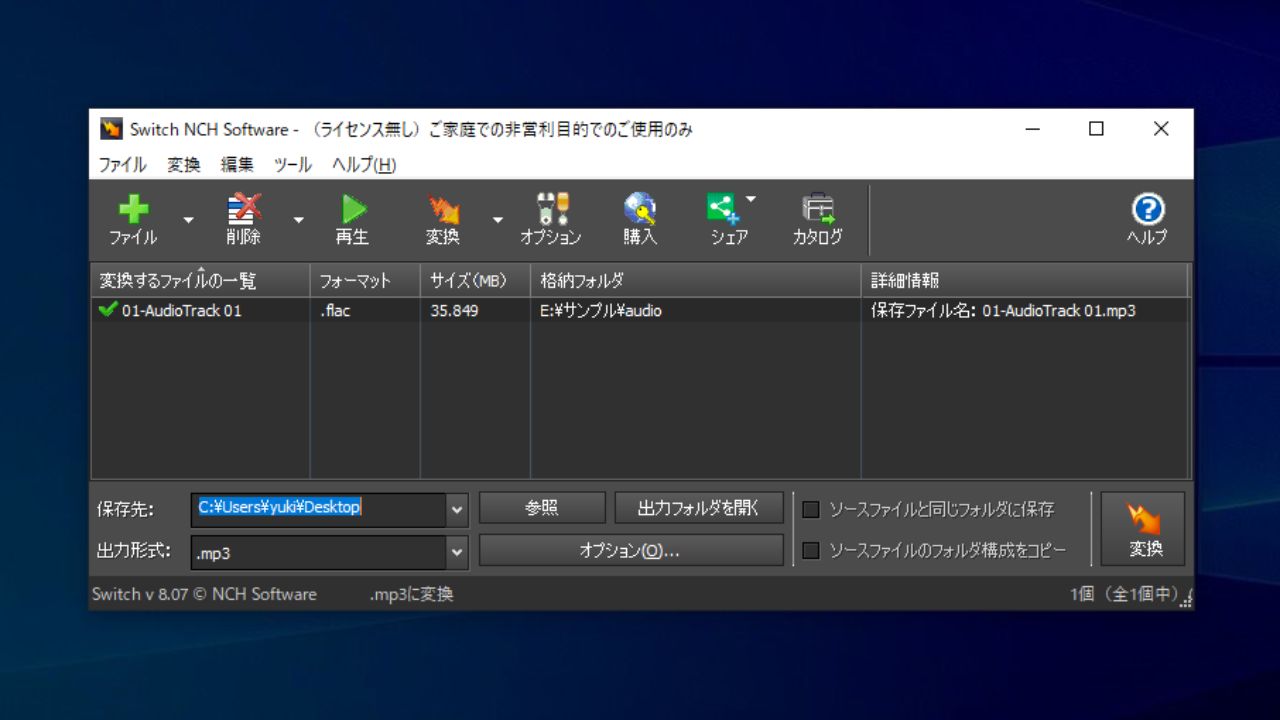Viewport: 1280px width, 720px height.
Task: Click the ヘルプ question mark icon
Action: pyautogui.click(x=1147, y=219)
